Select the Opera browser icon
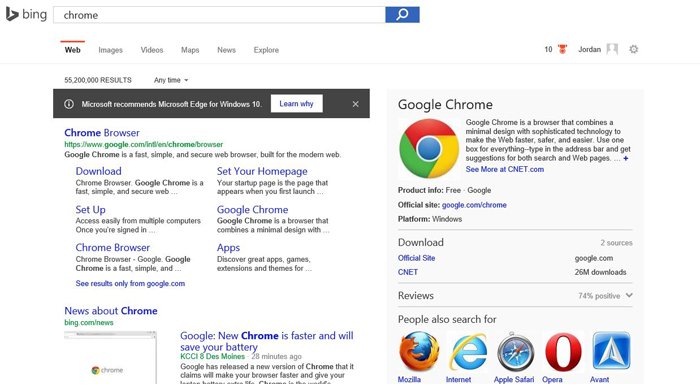This screenshot has height=385, width=700. pos(563,352)
